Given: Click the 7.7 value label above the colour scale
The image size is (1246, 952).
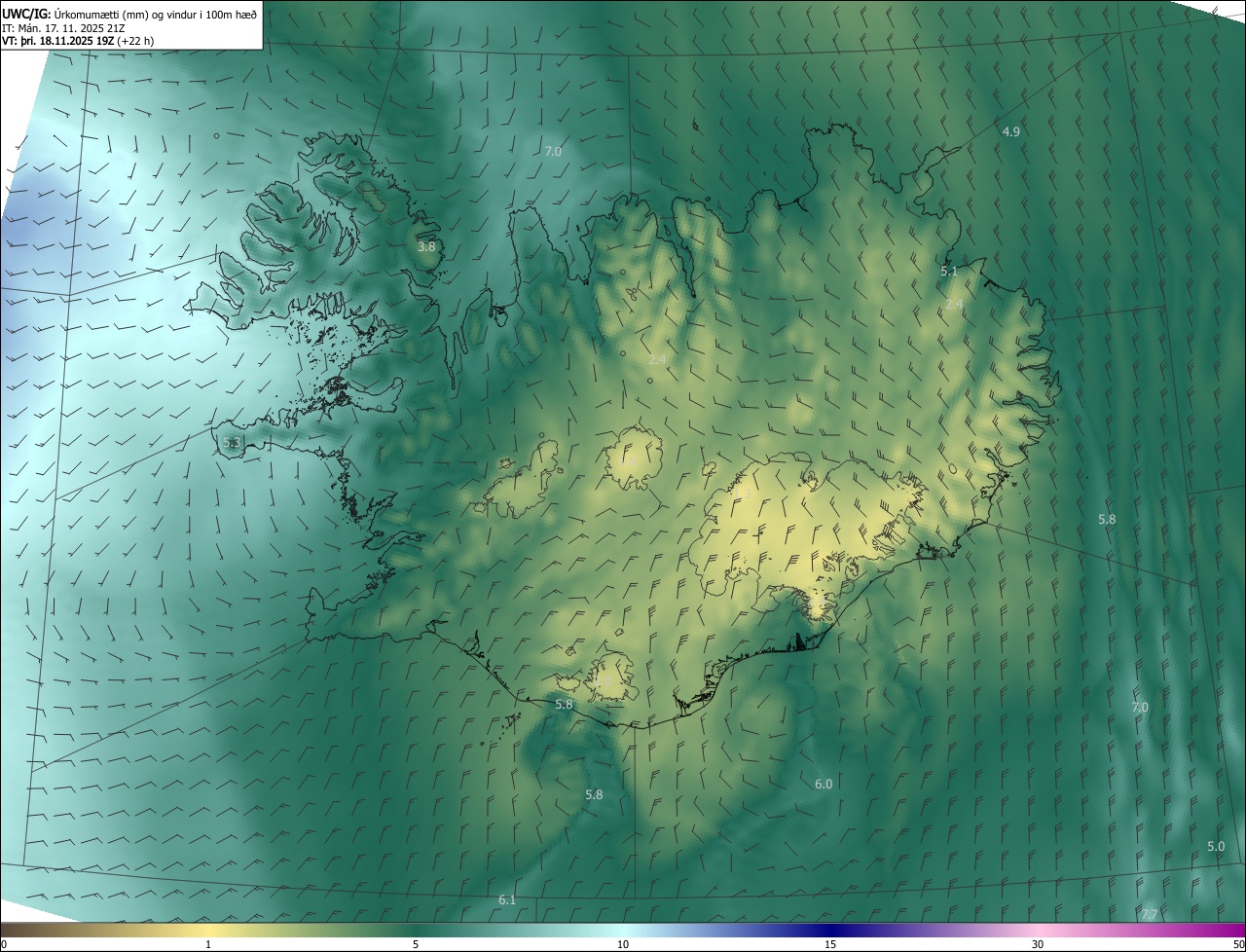Looking at the screenshot, I should click(1149, 914).
